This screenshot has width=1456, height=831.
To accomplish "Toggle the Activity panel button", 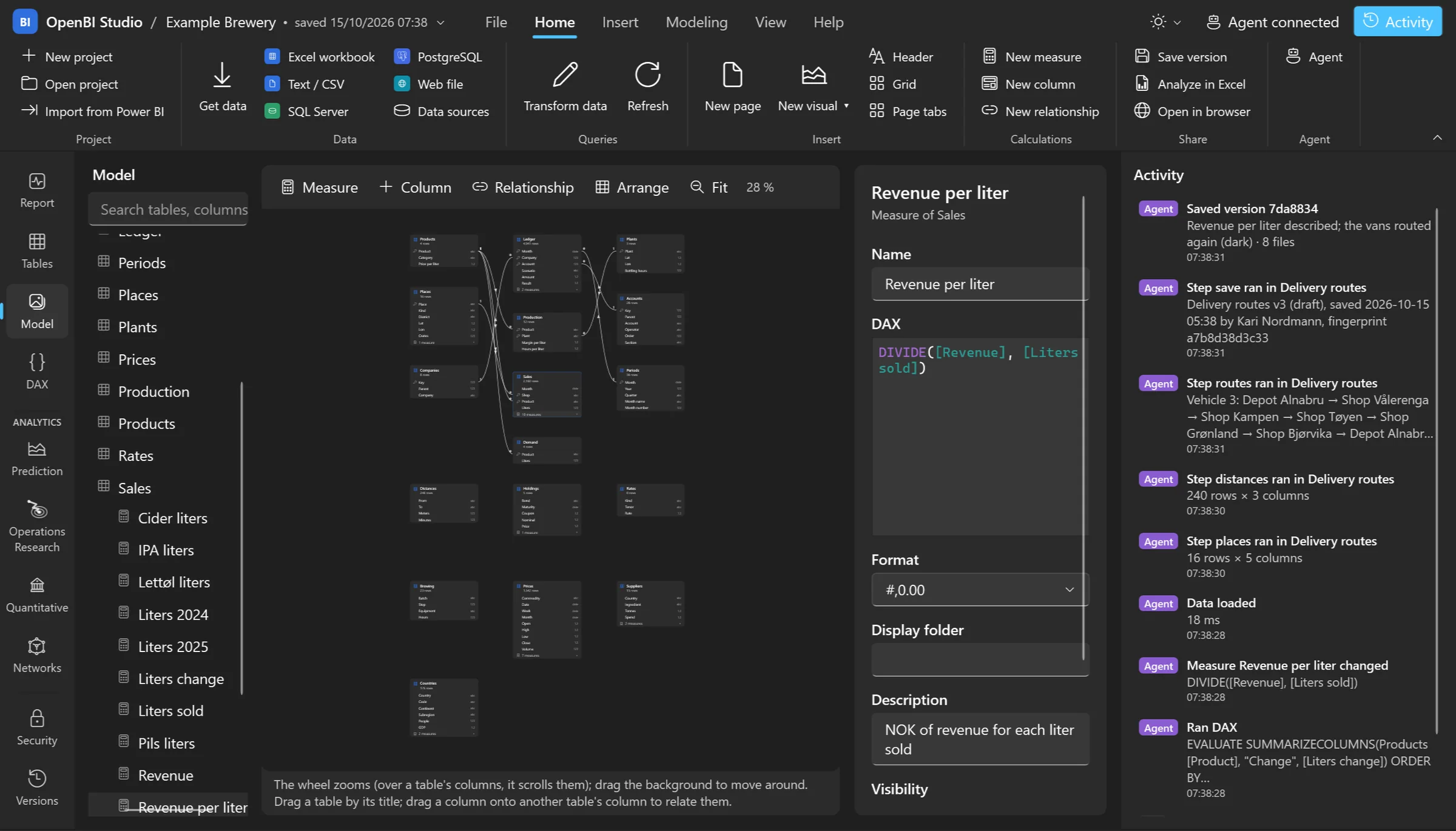I will pos(1397,22).
